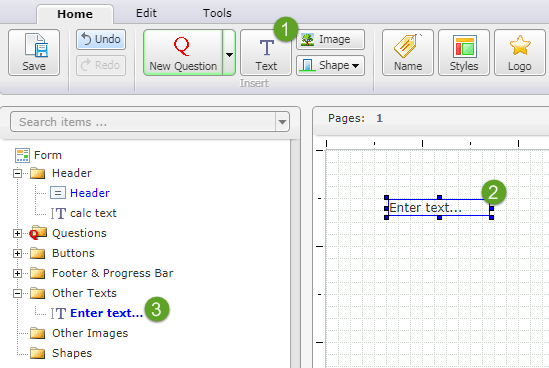Viewport: 549px width, 368px height.
Task: Expand the Questions folder
Action: (x=17, y=233)
